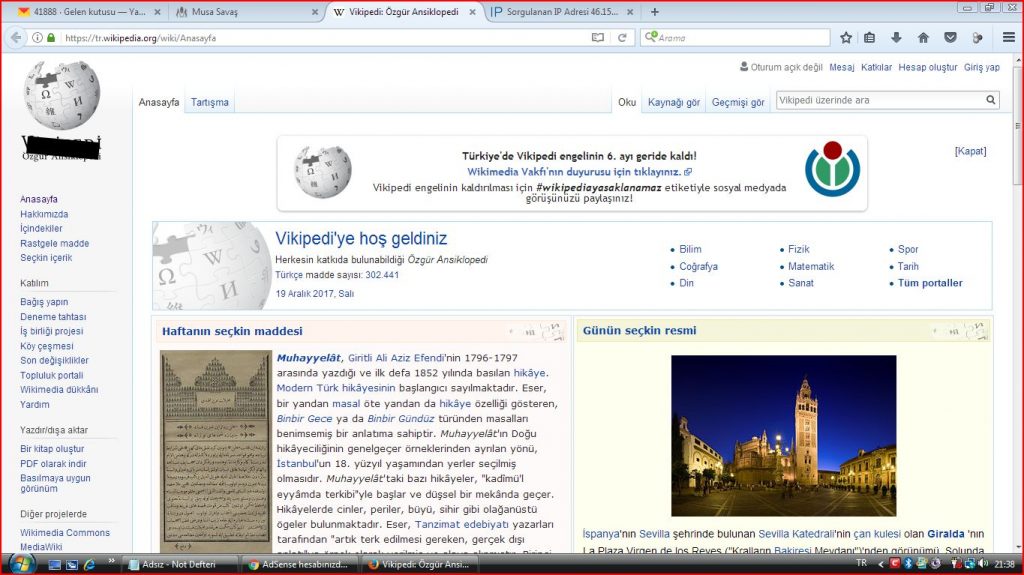Reload the page with refresh icon
The width and height of the screenshot is (1024, 575).
622,38
